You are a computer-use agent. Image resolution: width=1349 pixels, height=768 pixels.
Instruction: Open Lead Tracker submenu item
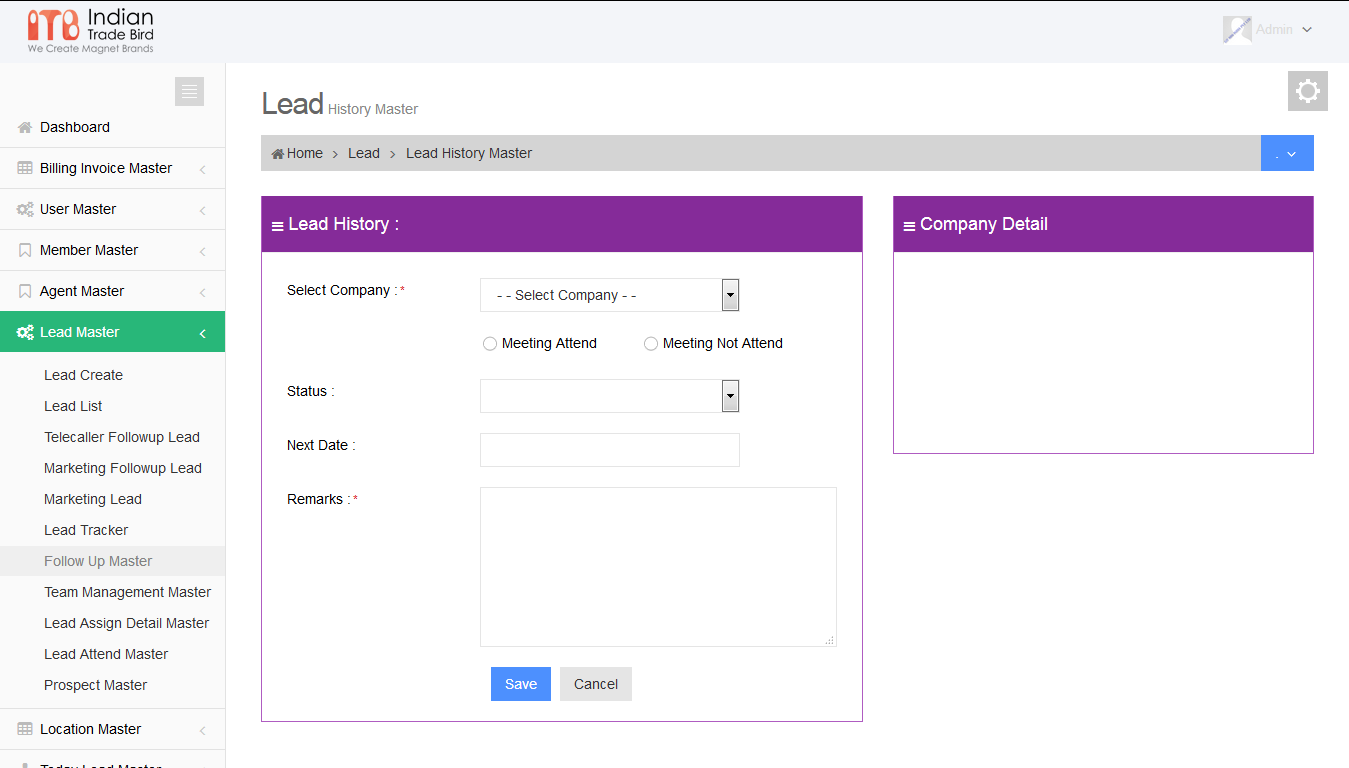pyautogui.click(x=86, y=530)
